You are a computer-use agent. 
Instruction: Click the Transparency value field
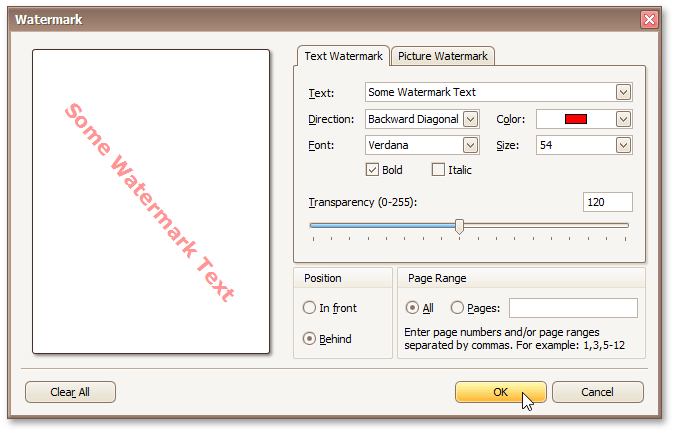click(x=607, y=202)
